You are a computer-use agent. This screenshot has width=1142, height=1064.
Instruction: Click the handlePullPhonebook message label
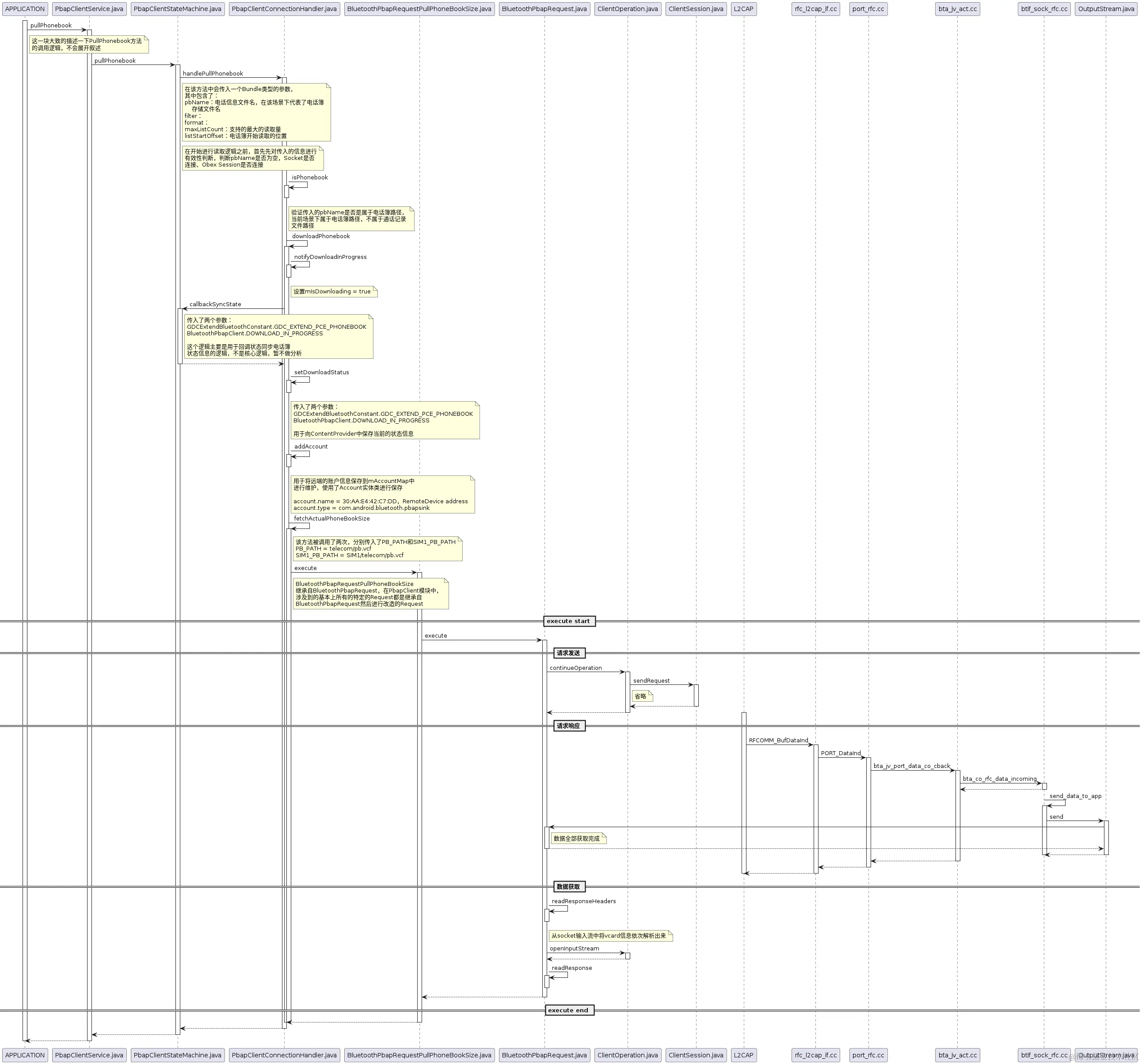tap(213, 73)
